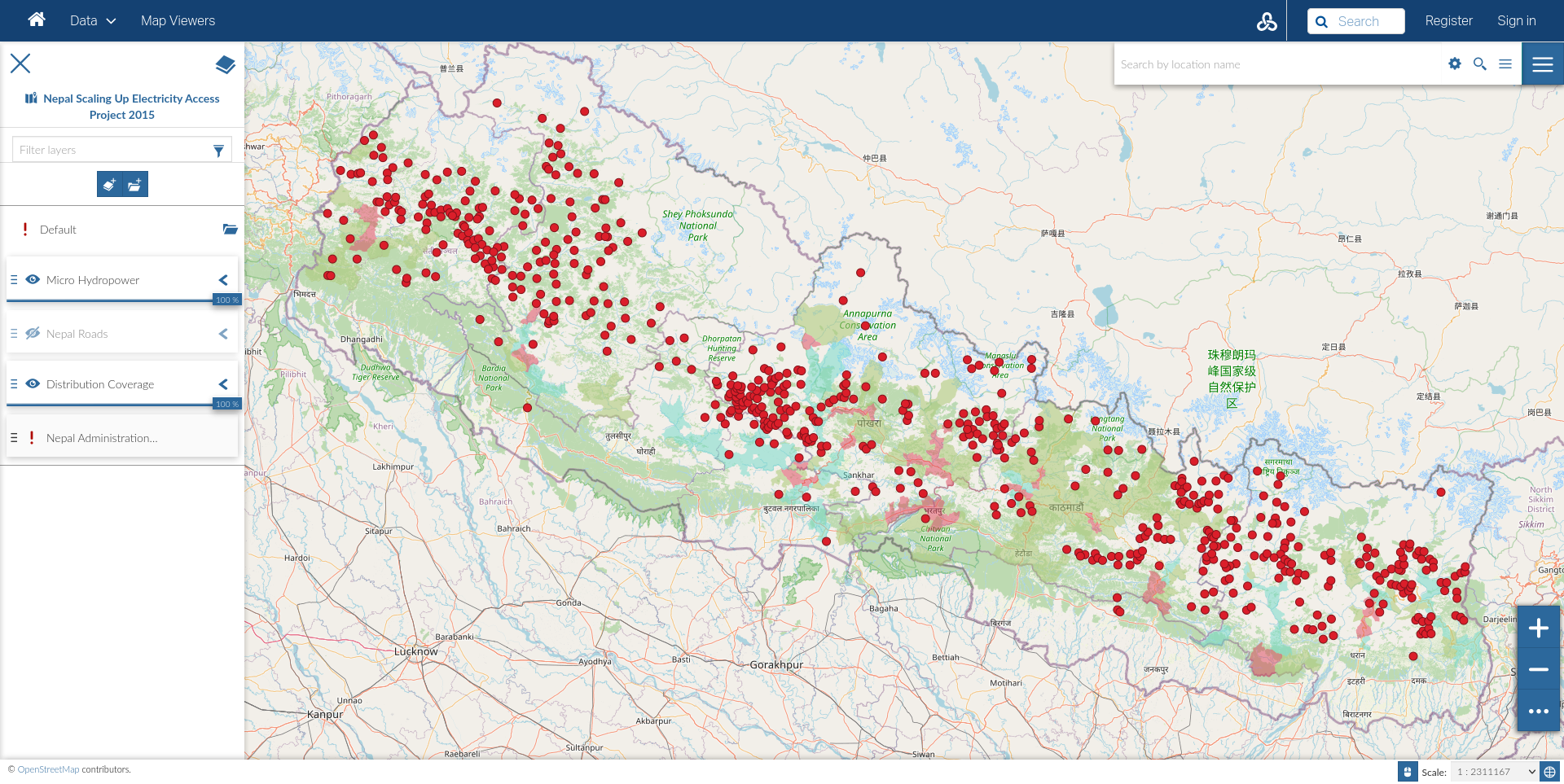Open the Data menu

92,21
